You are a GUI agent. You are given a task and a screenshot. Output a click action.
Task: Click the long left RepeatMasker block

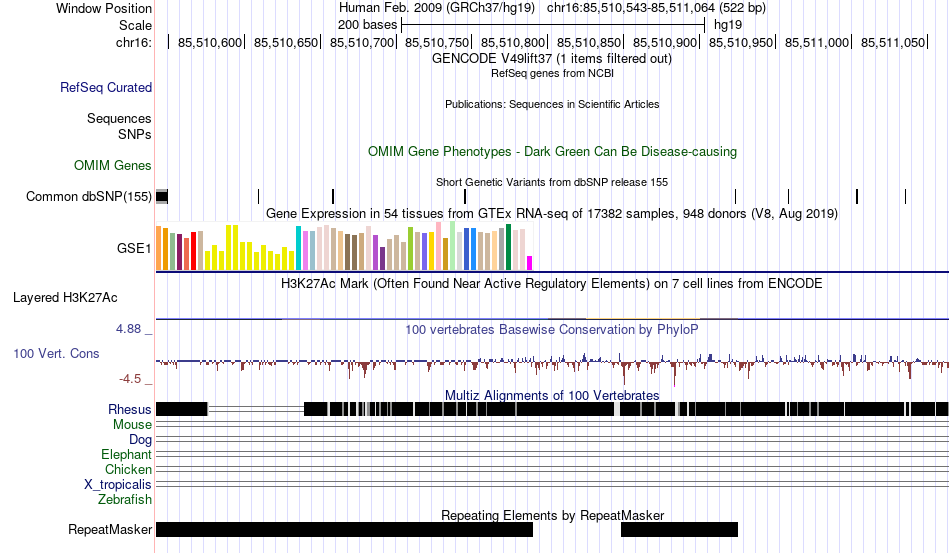pyautogui.click(x=344, y=529)
